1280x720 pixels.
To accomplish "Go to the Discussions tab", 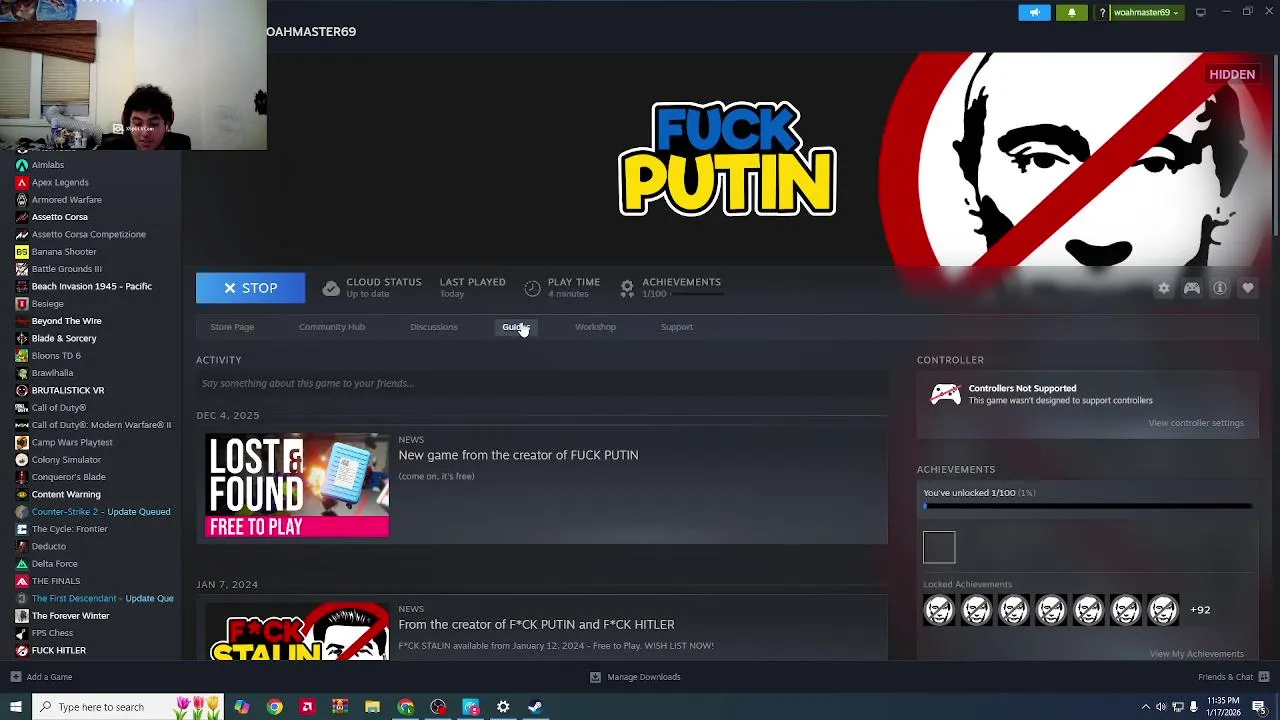I will coord(434,327).
